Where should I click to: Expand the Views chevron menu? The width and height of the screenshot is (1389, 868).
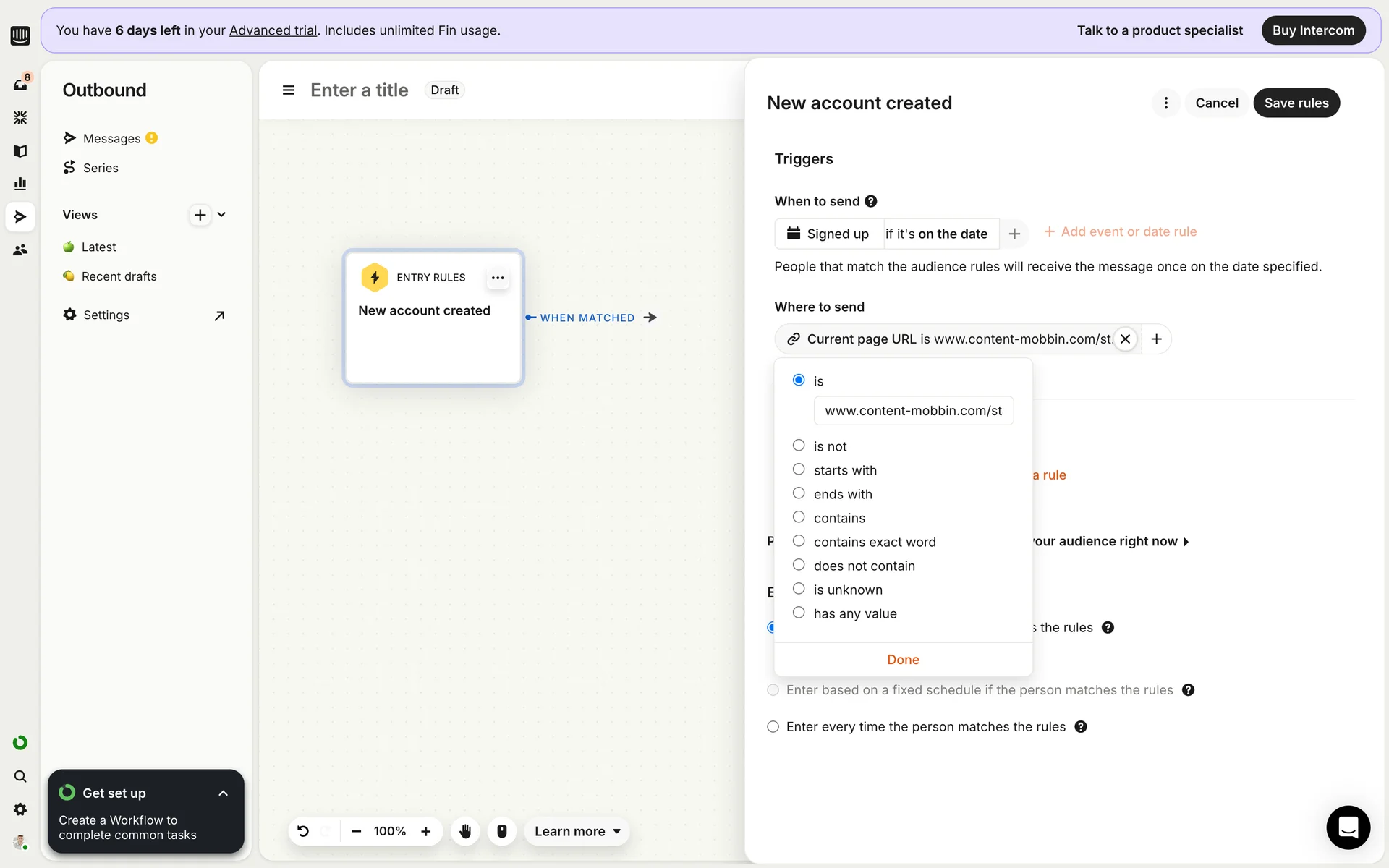click(221, 215)
